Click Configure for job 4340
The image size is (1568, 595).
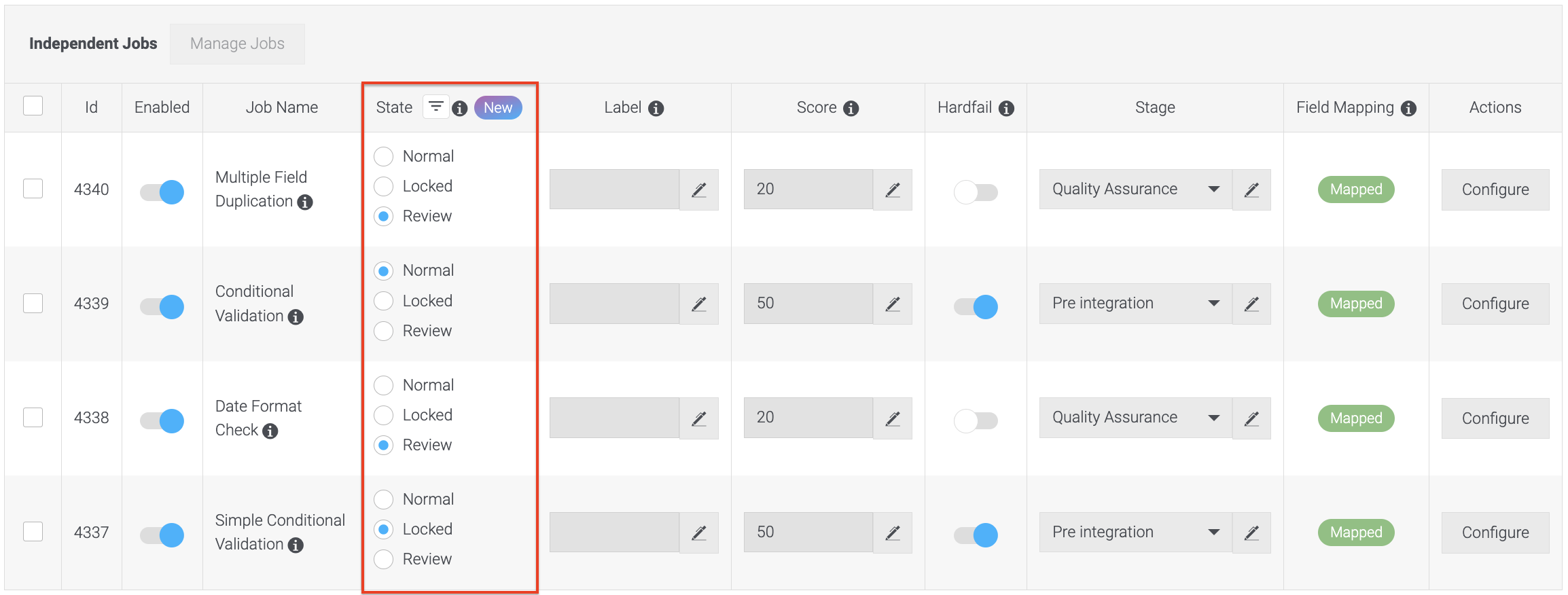click(1495, 190)
